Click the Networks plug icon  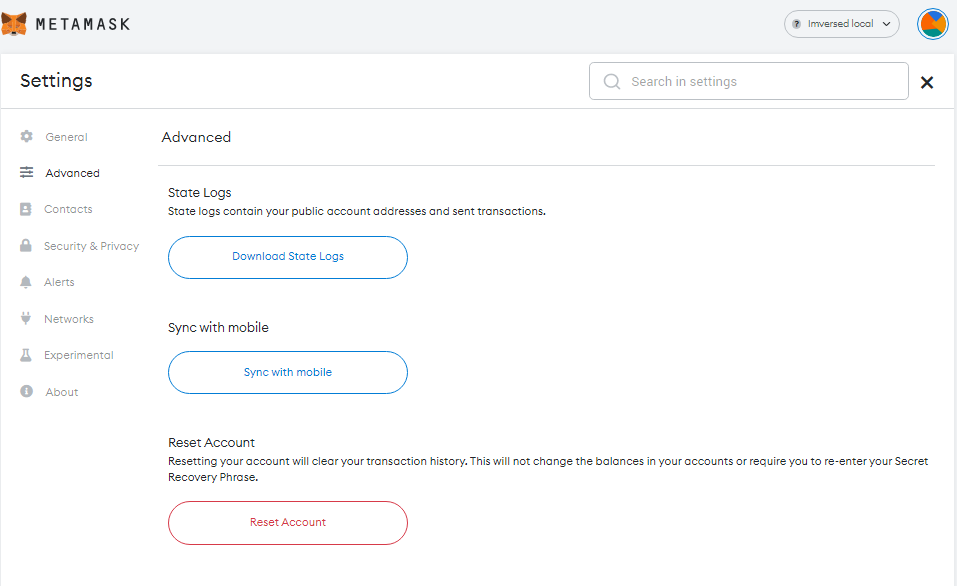26,318
